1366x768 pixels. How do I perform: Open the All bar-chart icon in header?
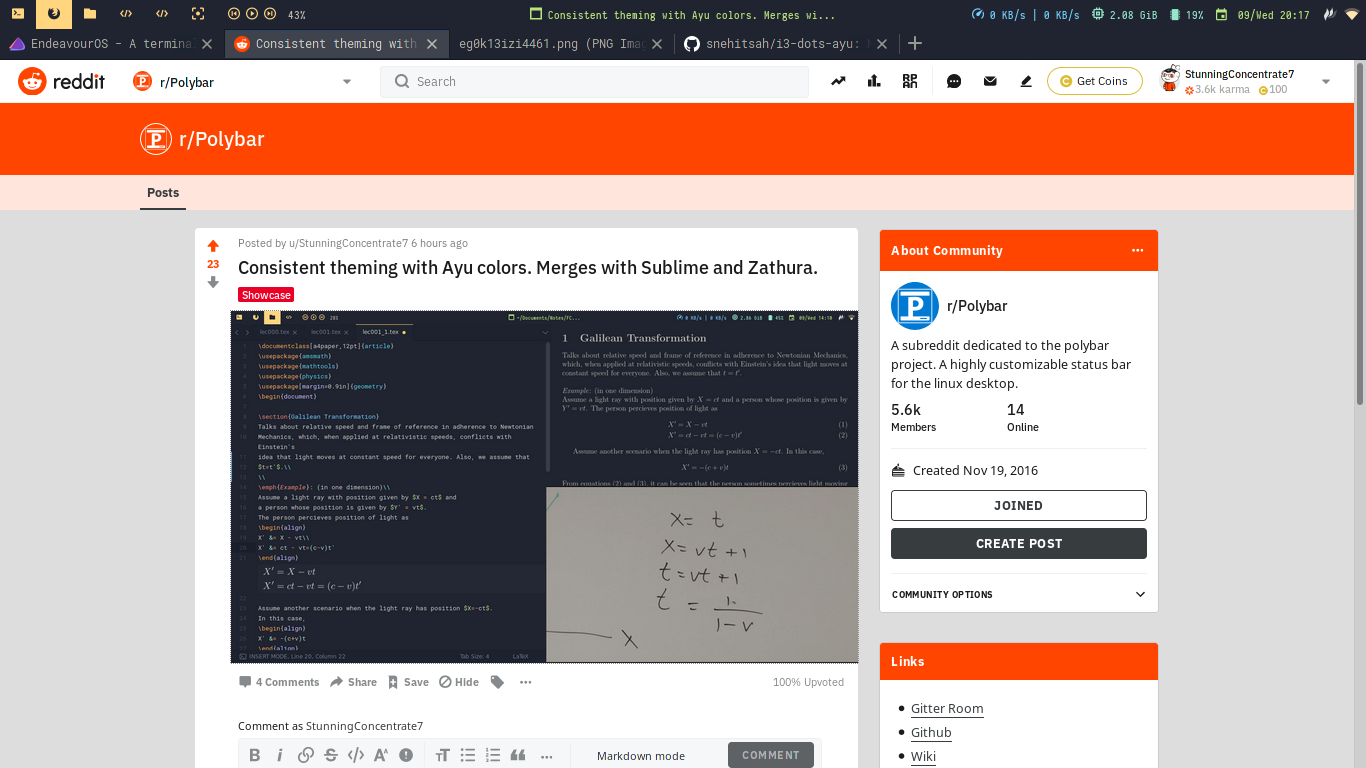pyautogui.click(x=874, y=81)
